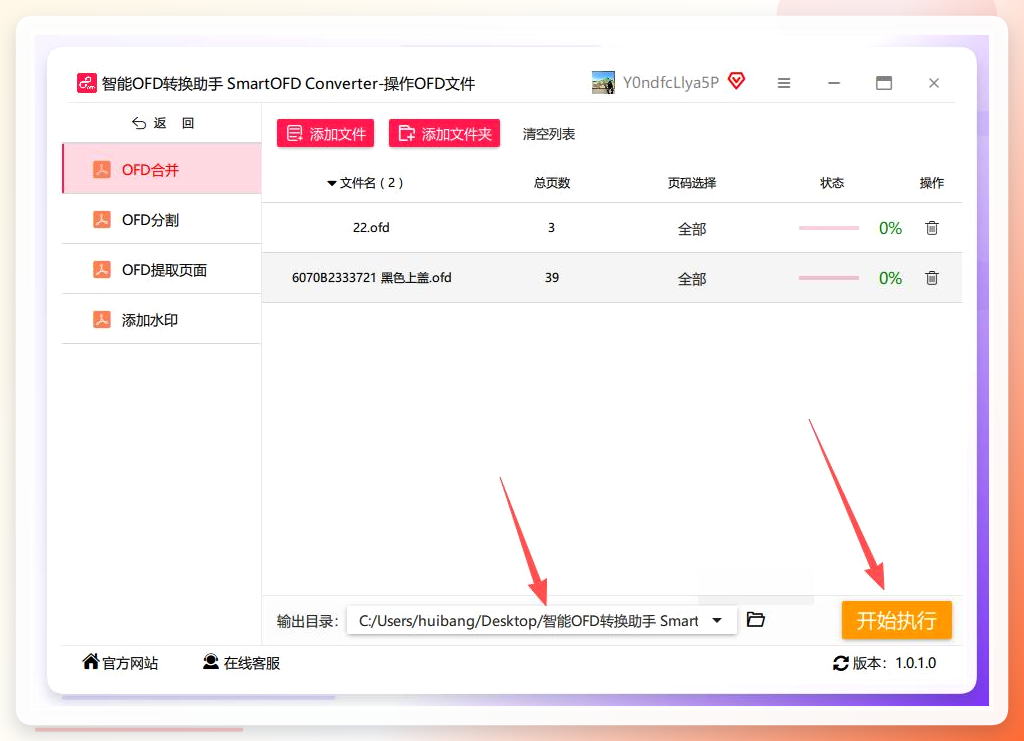
Task: Delete 22.ofd with its trash icon
Action: coord(932,228)
